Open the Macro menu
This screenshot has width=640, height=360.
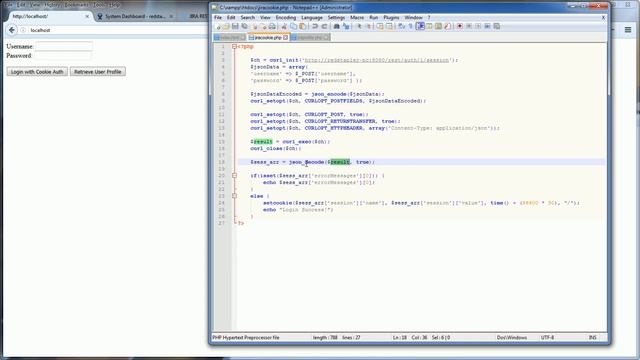[357, 18]
